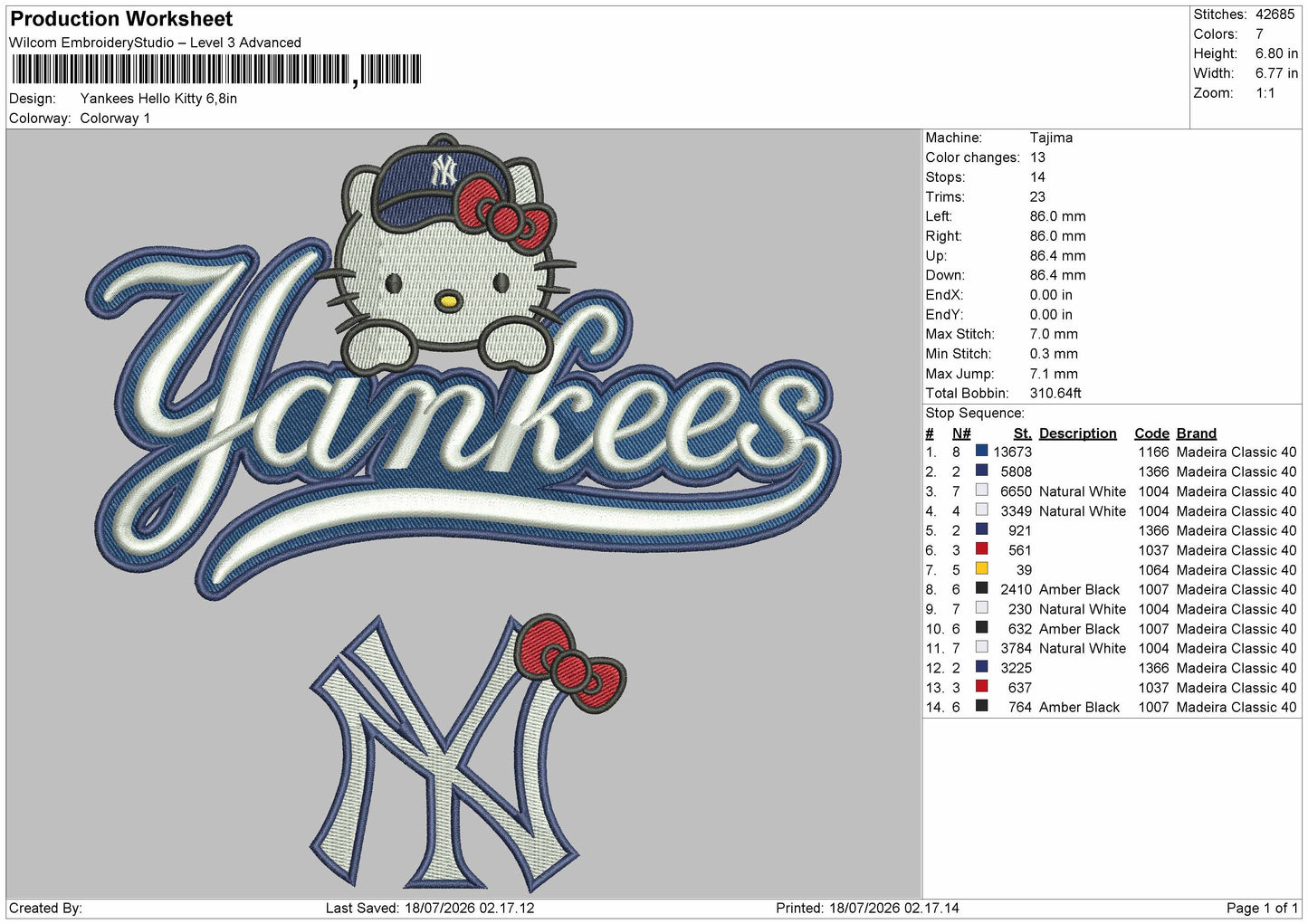The height and width of the screenshot is (924, 1308).
Task: Click code 1064 in stop row 7
Action: point(1153,570)
